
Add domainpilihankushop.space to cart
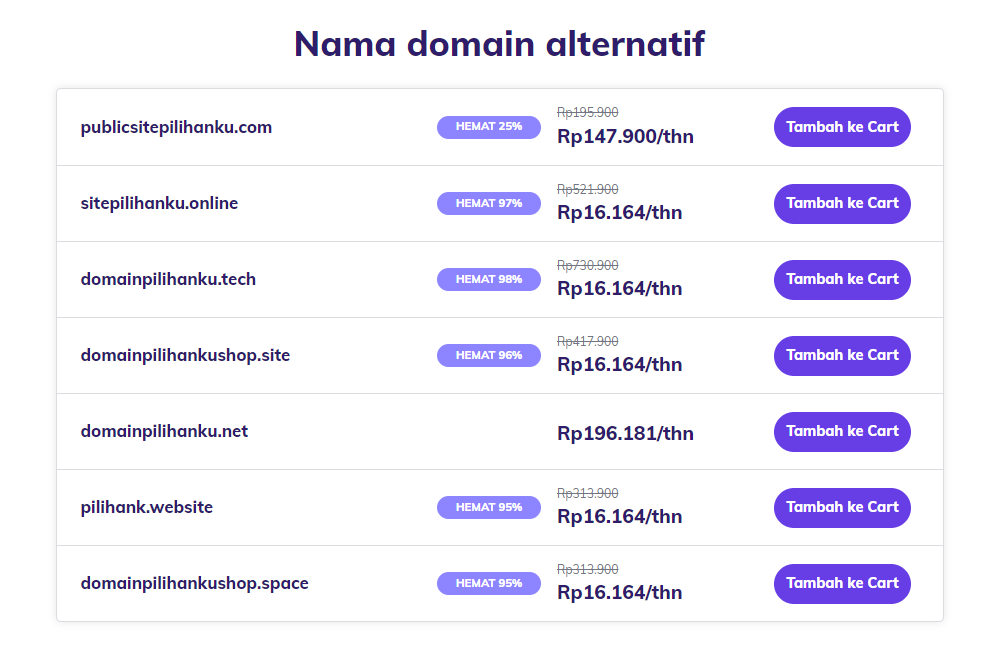coord(841,583)
